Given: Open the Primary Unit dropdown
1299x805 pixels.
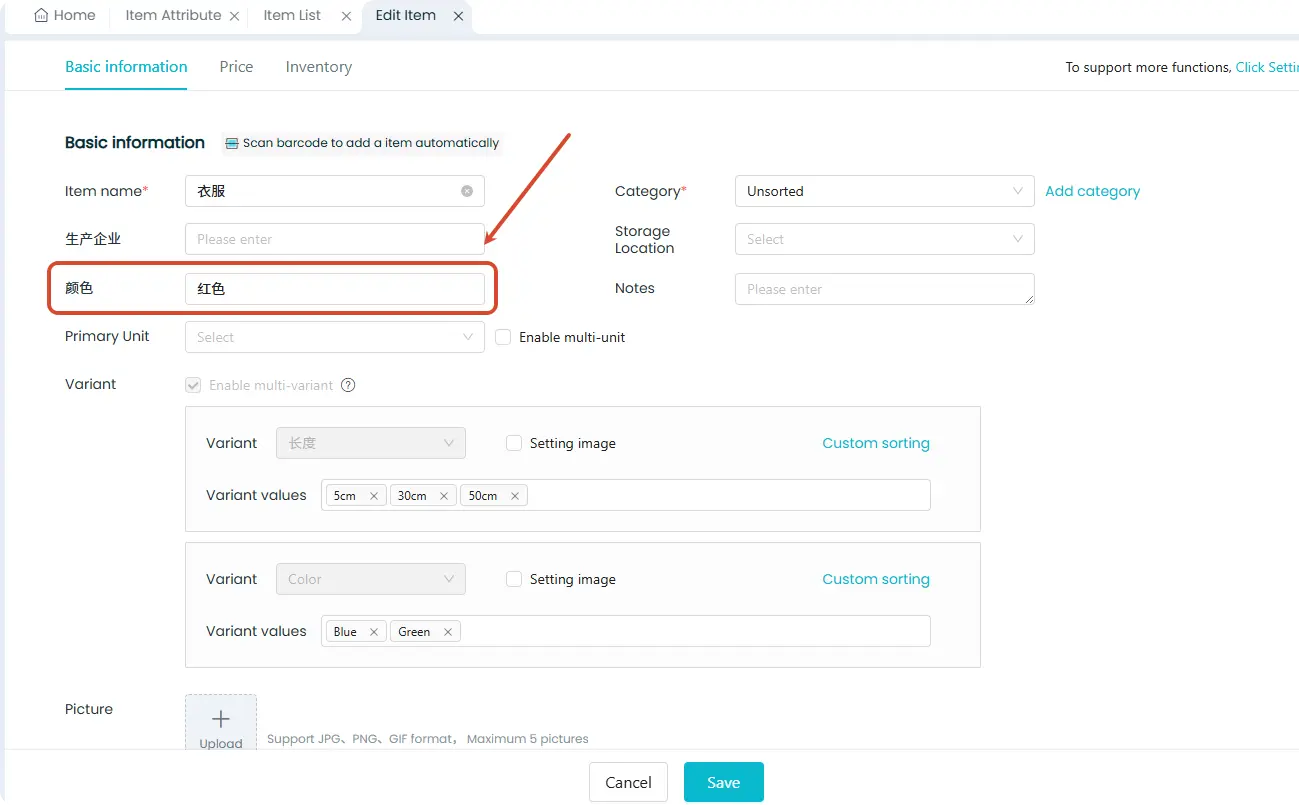Looking at the screenshot, I should pos(334,337).
